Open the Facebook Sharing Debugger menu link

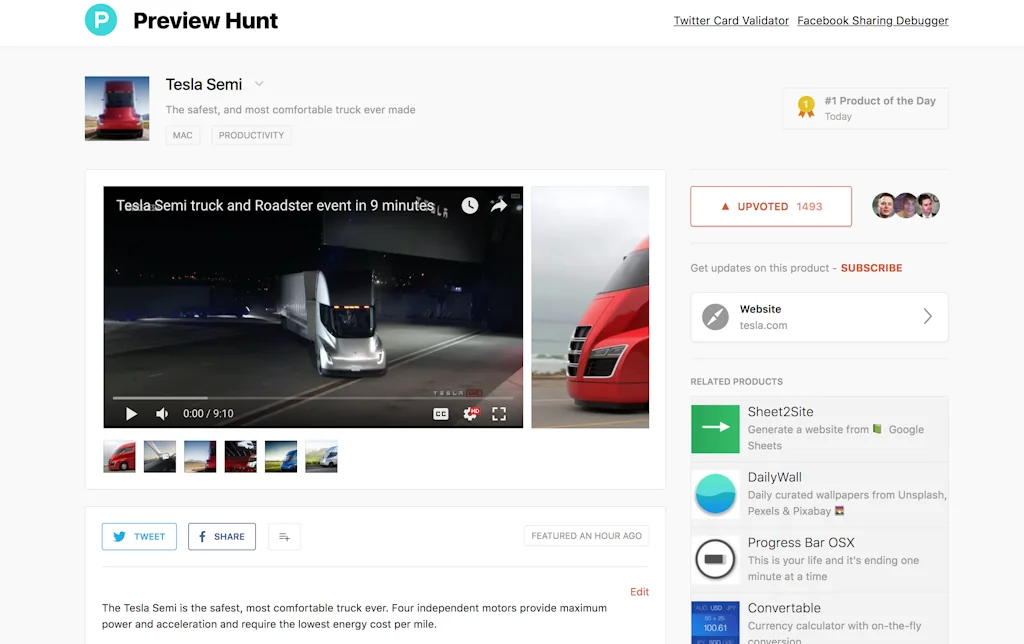pos(872,20)
